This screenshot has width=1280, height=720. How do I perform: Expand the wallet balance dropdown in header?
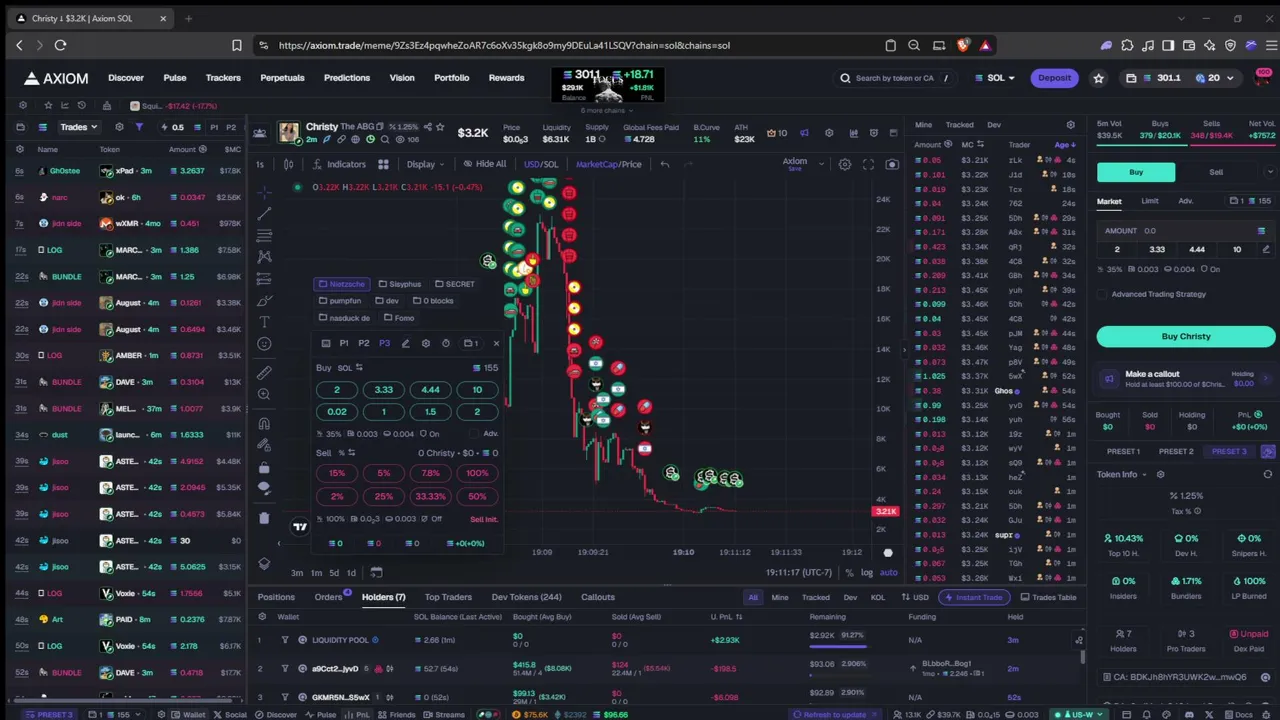click(x=1229, y=78)
